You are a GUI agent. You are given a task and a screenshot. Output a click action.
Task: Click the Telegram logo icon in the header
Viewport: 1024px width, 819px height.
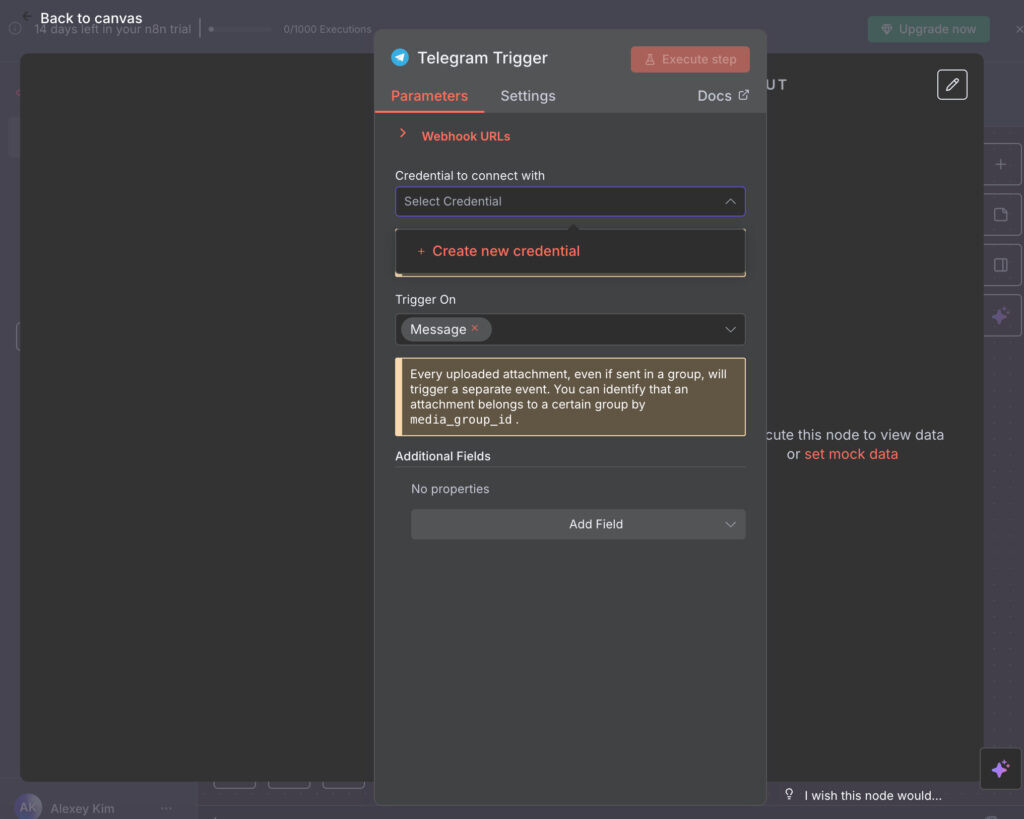tap(400, 58)
